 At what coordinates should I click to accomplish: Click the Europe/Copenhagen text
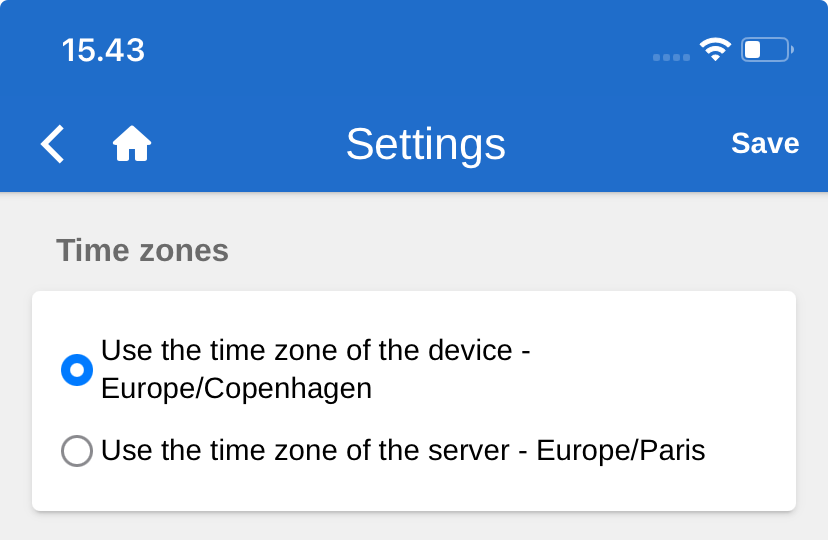coord(236,389)
